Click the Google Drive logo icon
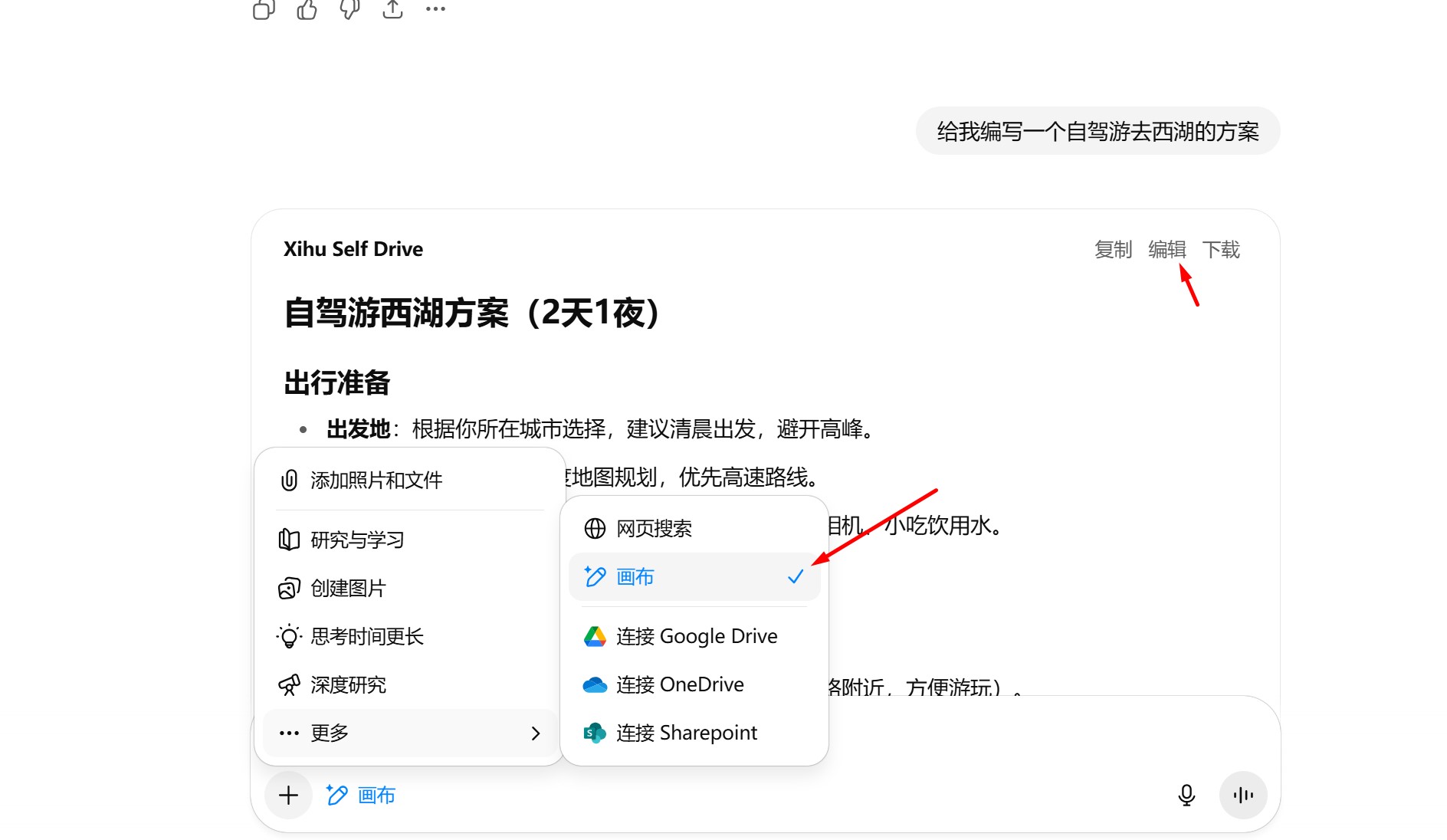This screenshot has height=840, width=1447. point(595,636)
